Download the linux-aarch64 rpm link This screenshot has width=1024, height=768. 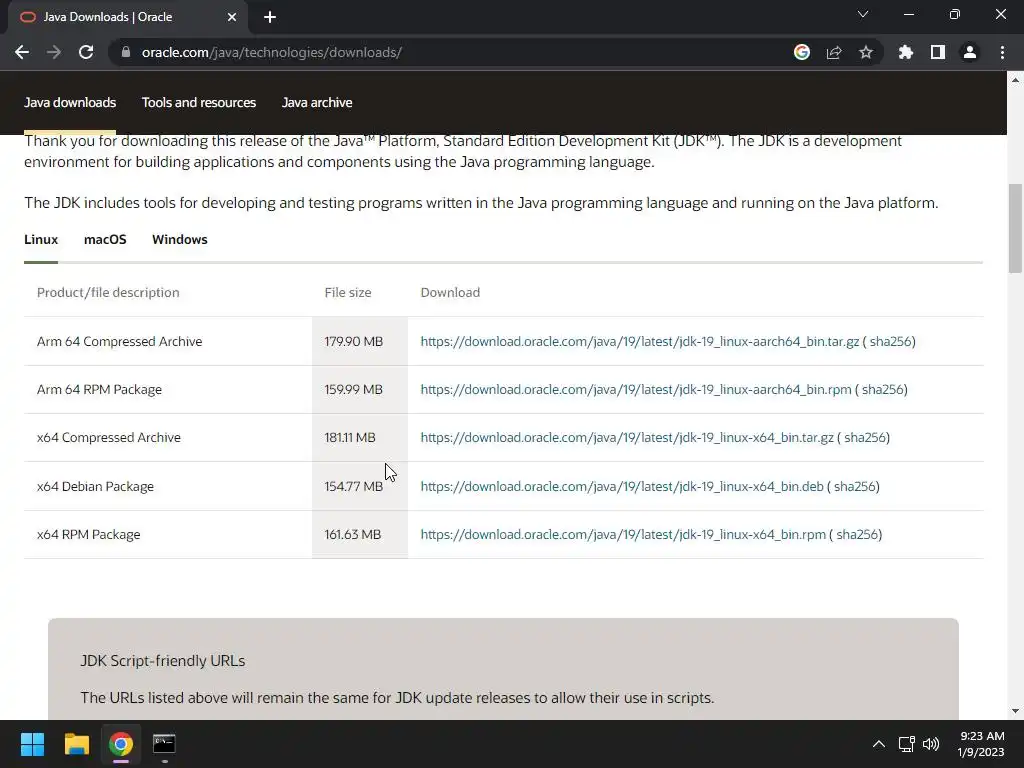[635, 390]
